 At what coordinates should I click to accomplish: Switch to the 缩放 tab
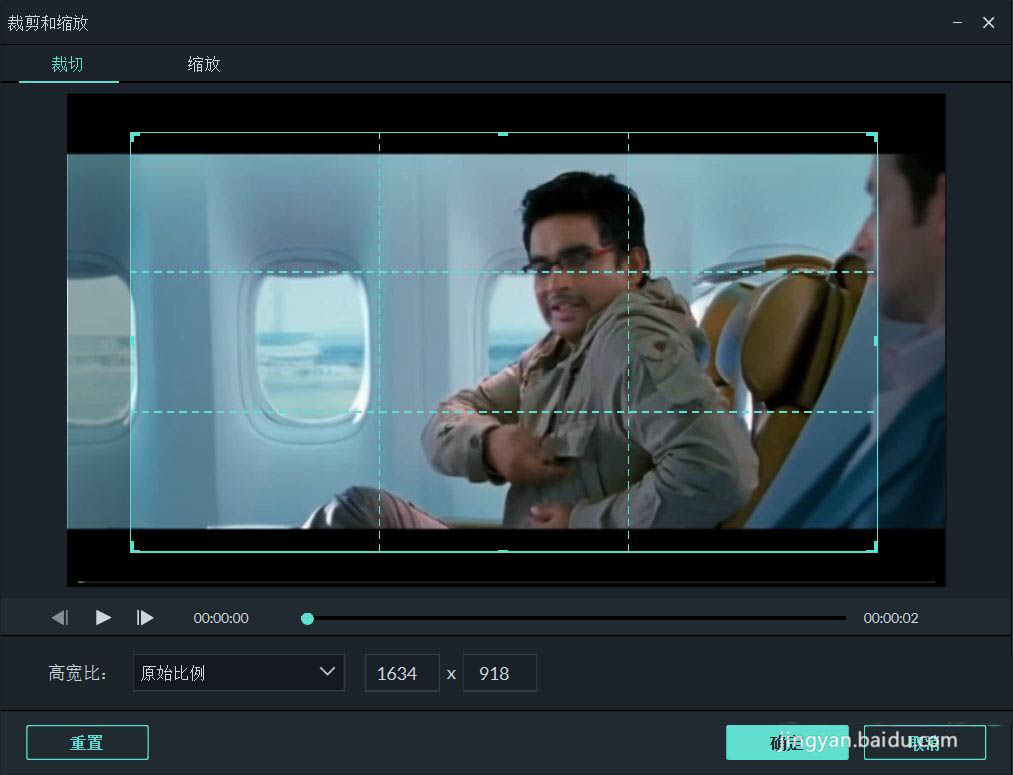click(x=204, y=64)
